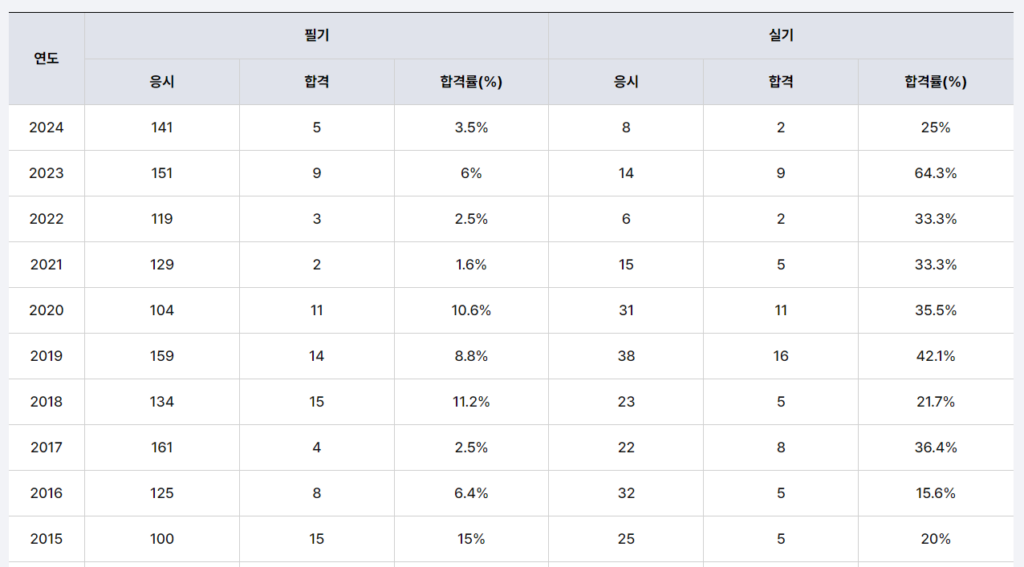Click the 2020 필기 pass rate 10.6%
Image resolution: width=1024 pixels, height=567 pixels.
pyautogui.click(x=470, y=310)
